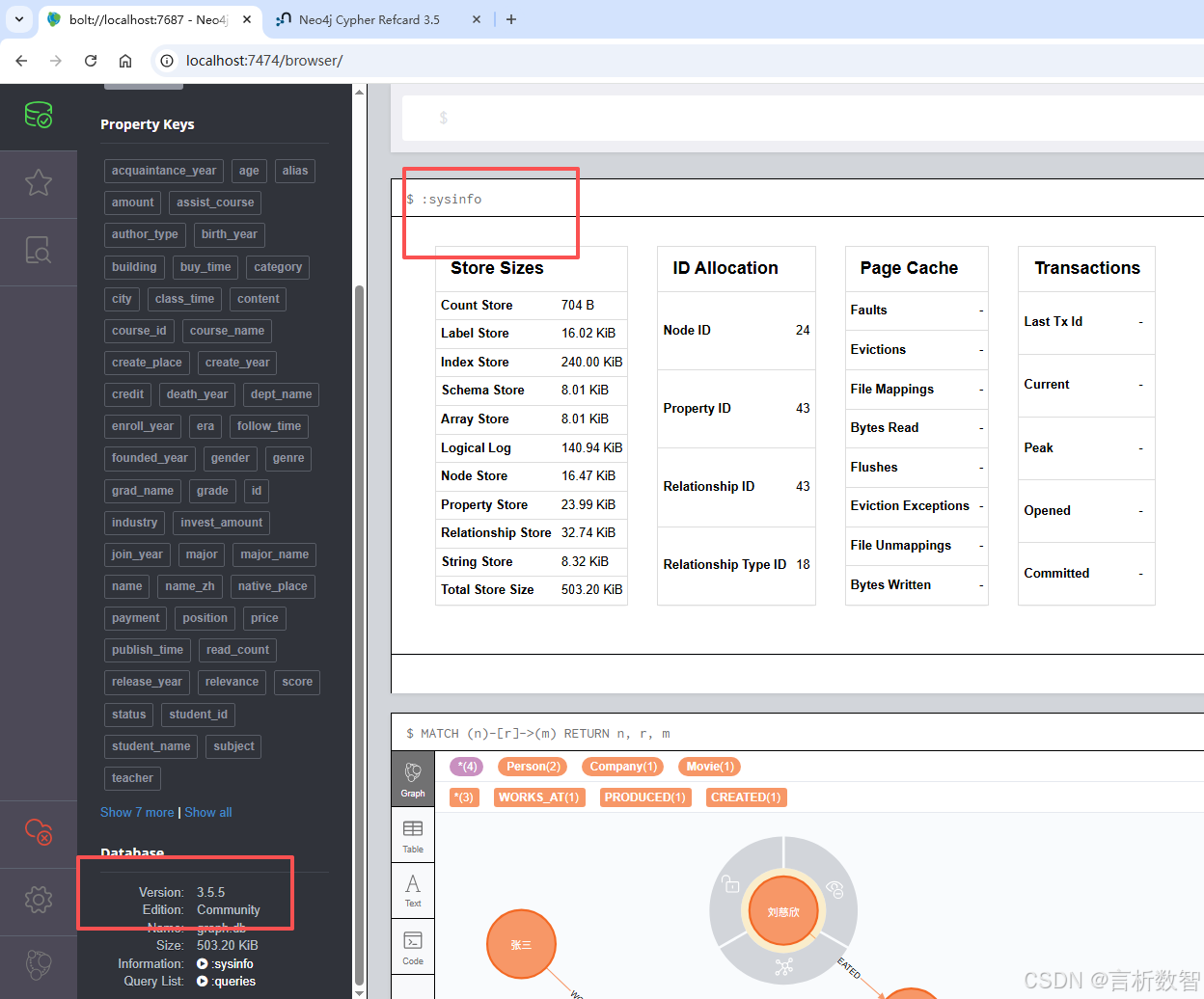Switch result to Code view
Screen dimensions: 1204x999
(413, 947)
